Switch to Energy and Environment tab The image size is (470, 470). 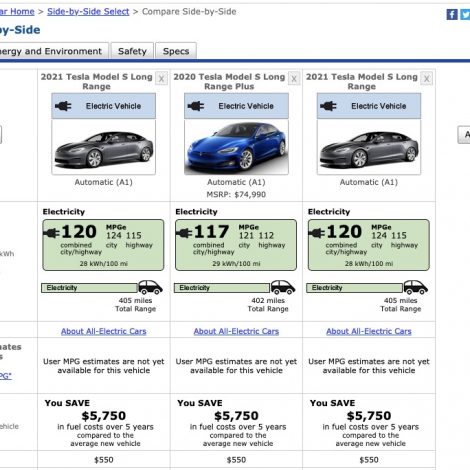click(52, 51)
